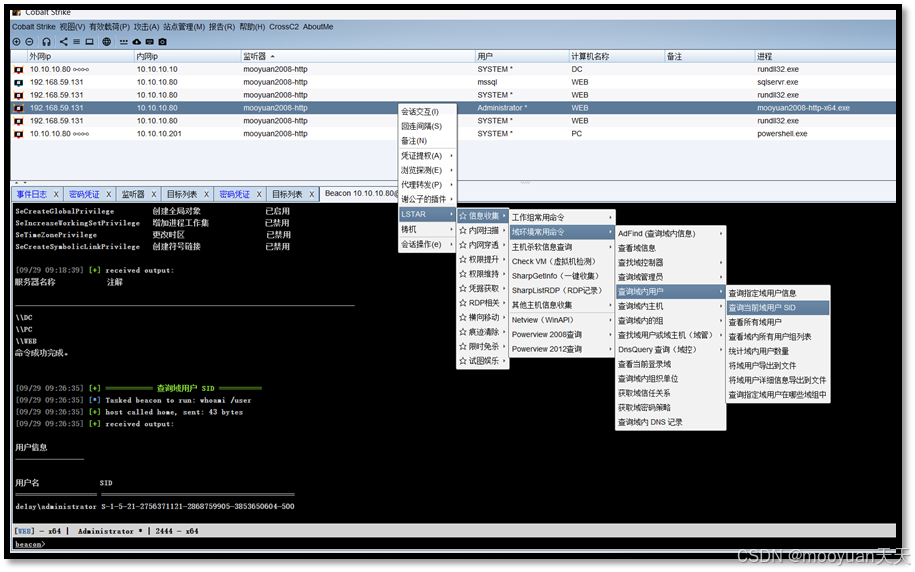This screenshot has height=572, width=915.
Task: Sort by the 计算机名称 column header
Action: click(616, 57)
